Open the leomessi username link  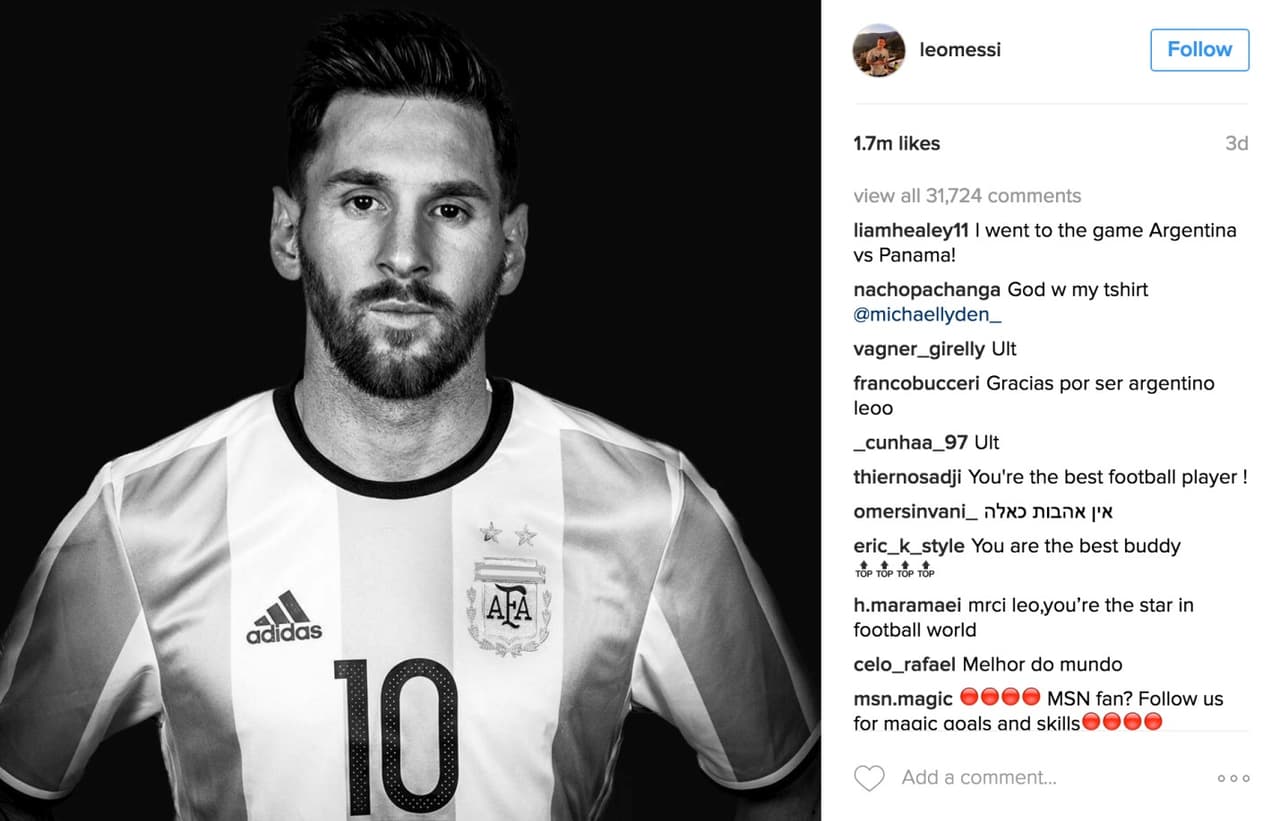tap(959, 49)
